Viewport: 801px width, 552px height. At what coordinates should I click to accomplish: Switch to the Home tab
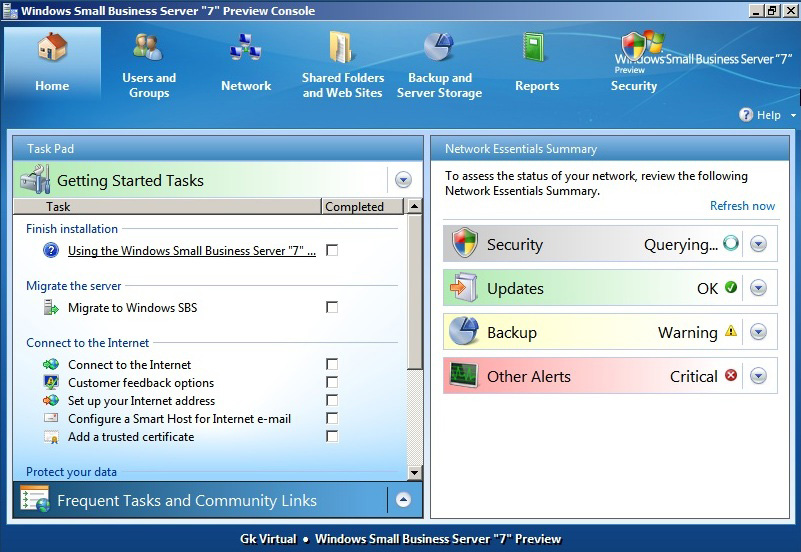52,63
